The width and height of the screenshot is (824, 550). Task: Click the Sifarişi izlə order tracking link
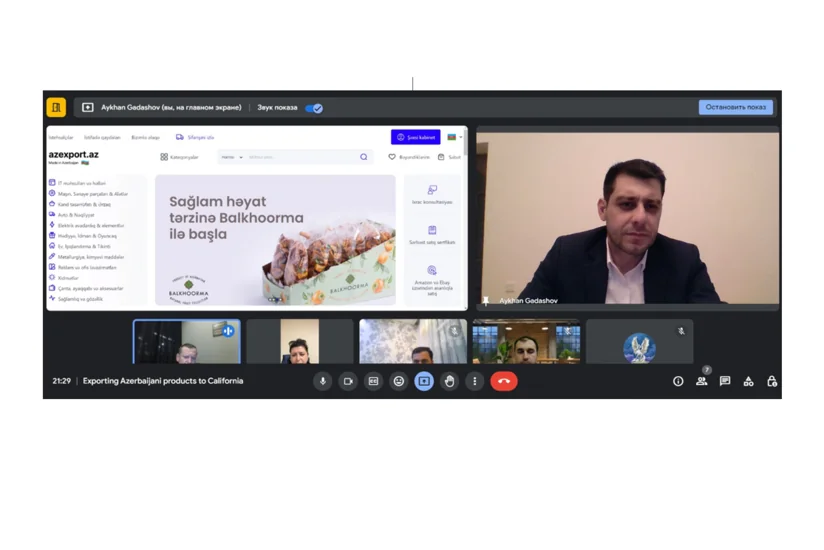coord(195,137)
